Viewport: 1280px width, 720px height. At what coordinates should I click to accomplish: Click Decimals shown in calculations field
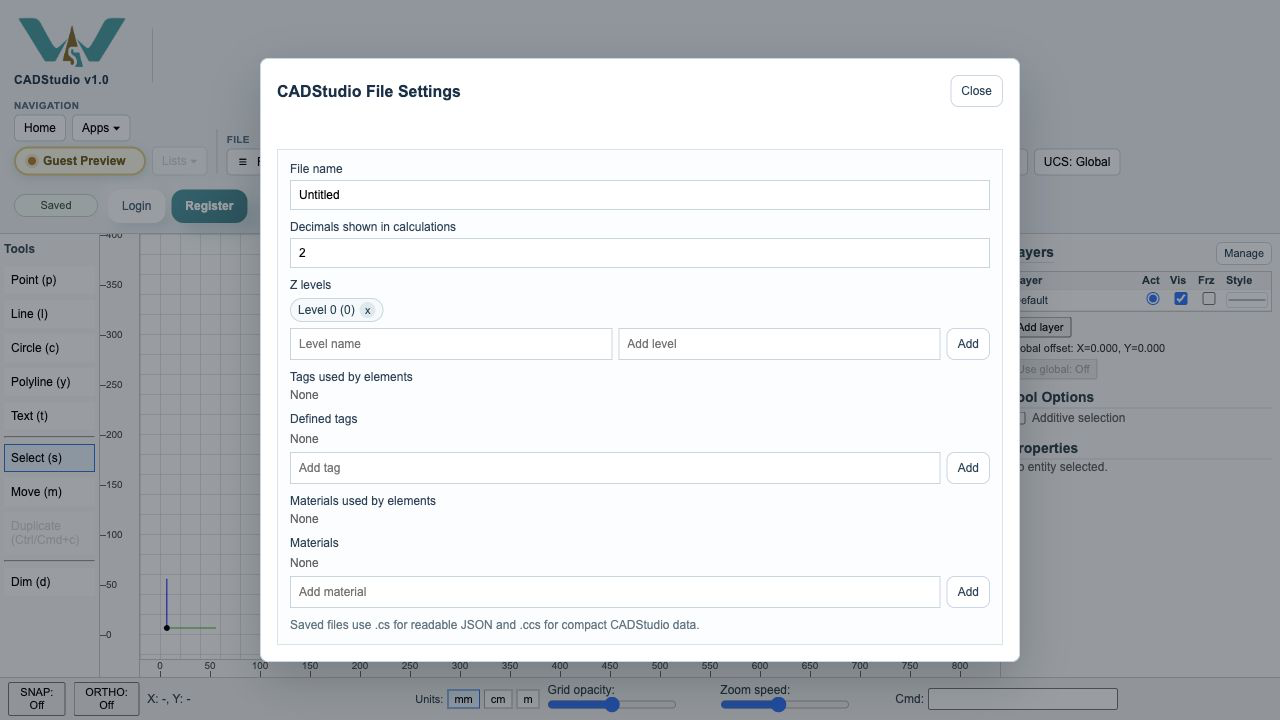(640, 253)
